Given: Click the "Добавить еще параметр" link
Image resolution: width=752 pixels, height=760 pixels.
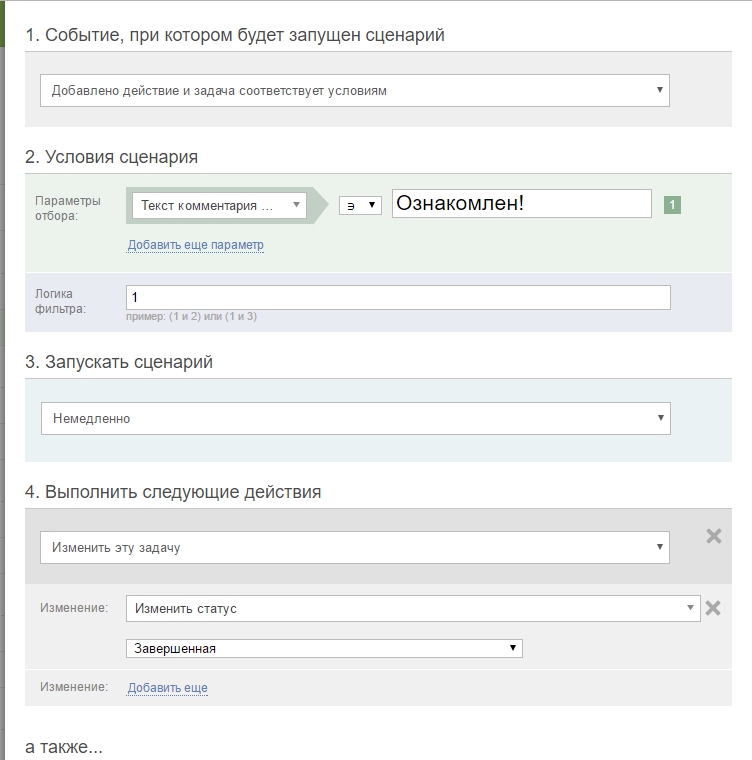Looking at the screenshot, I should tap(195, 245).
